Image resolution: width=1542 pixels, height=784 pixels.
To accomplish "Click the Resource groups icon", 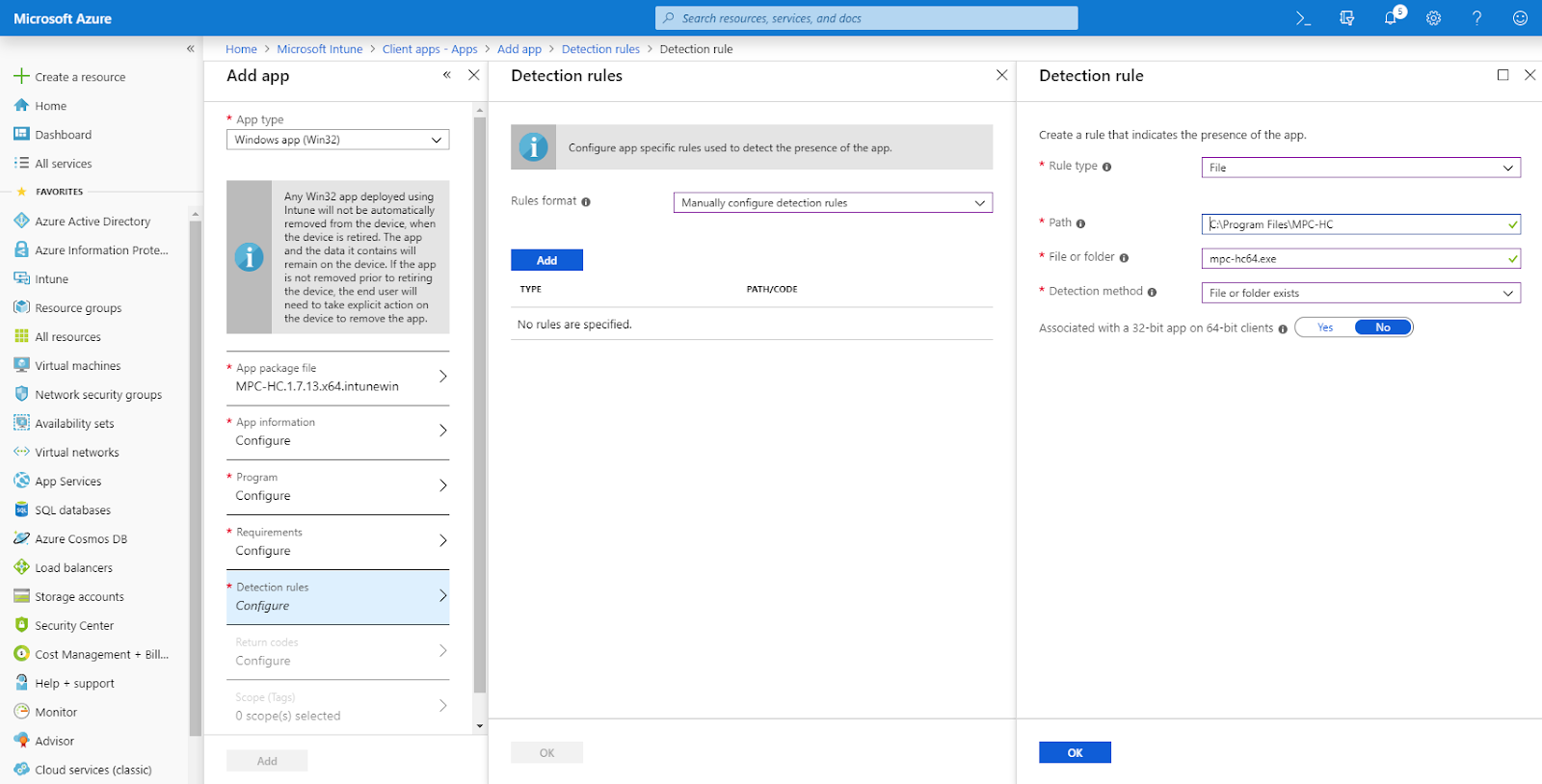I will [21, 307].
